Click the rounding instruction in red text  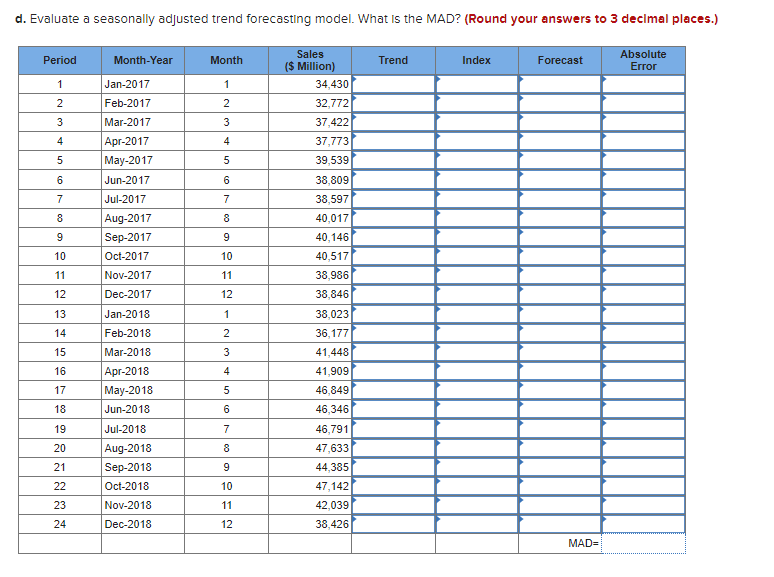pyautogui.click(x=591, y=19)
